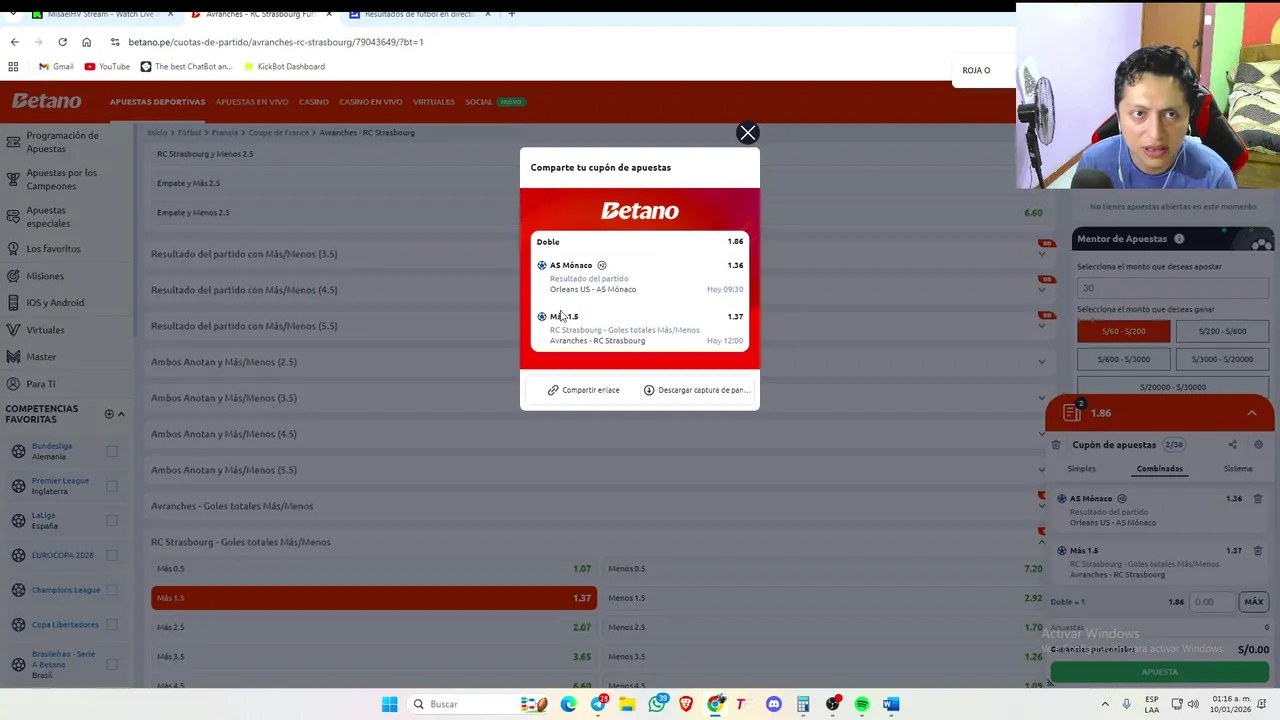1280x720 pixels.
Task: Select the Más 0.5 odds 1.07
Action: tap(374, 569)
